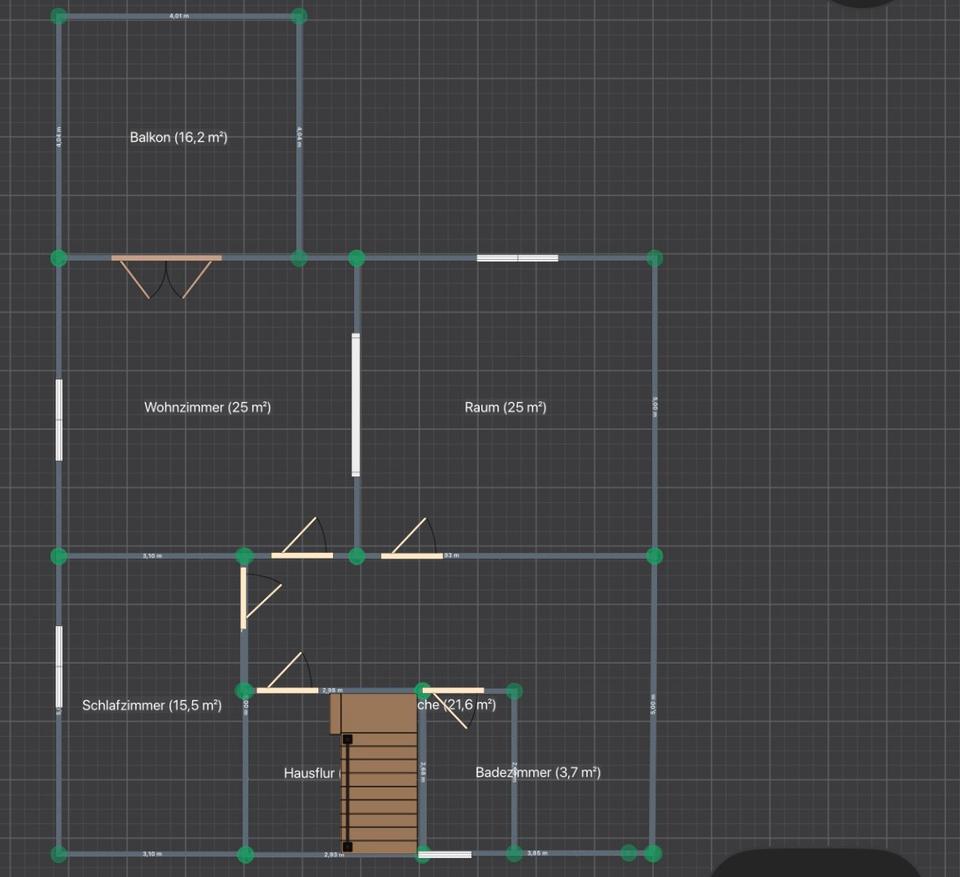960x877 pixels.
Task: Click the top-left corner node of Balkon
Action: 59,17
